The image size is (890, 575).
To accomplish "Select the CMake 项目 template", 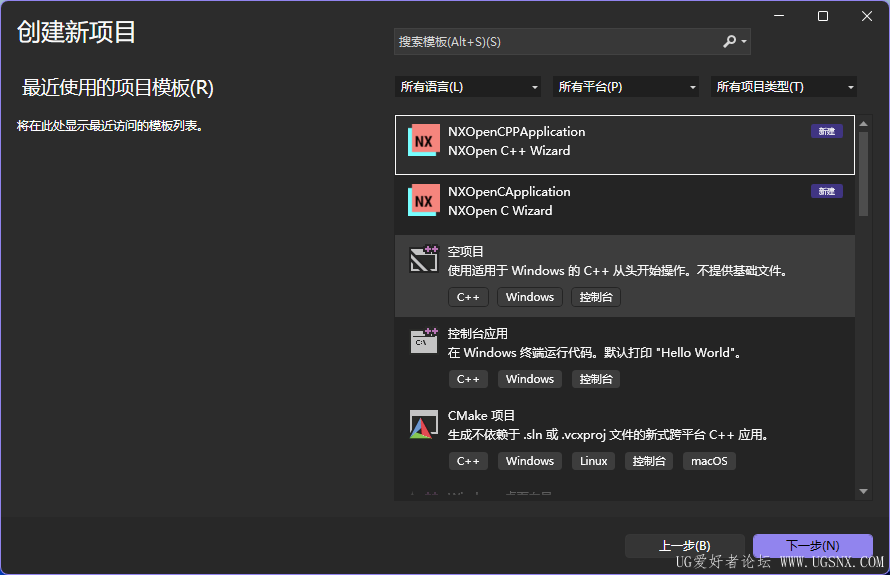I will (624, 440).
